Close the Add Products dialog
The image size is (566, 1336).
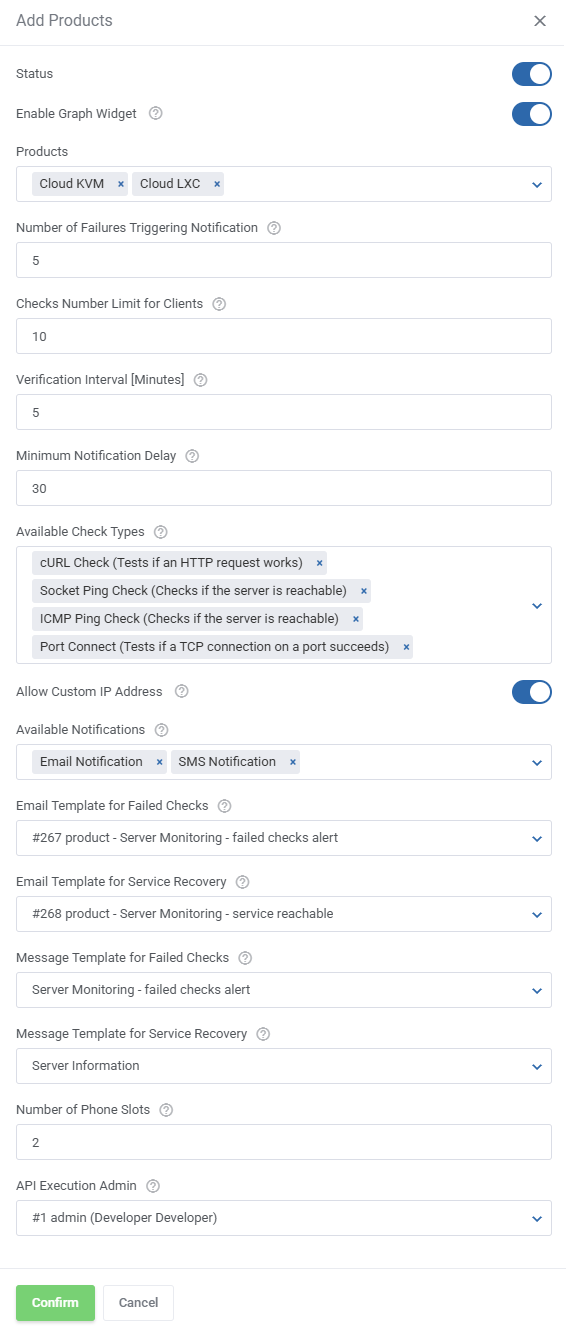[x=540, y=21]
